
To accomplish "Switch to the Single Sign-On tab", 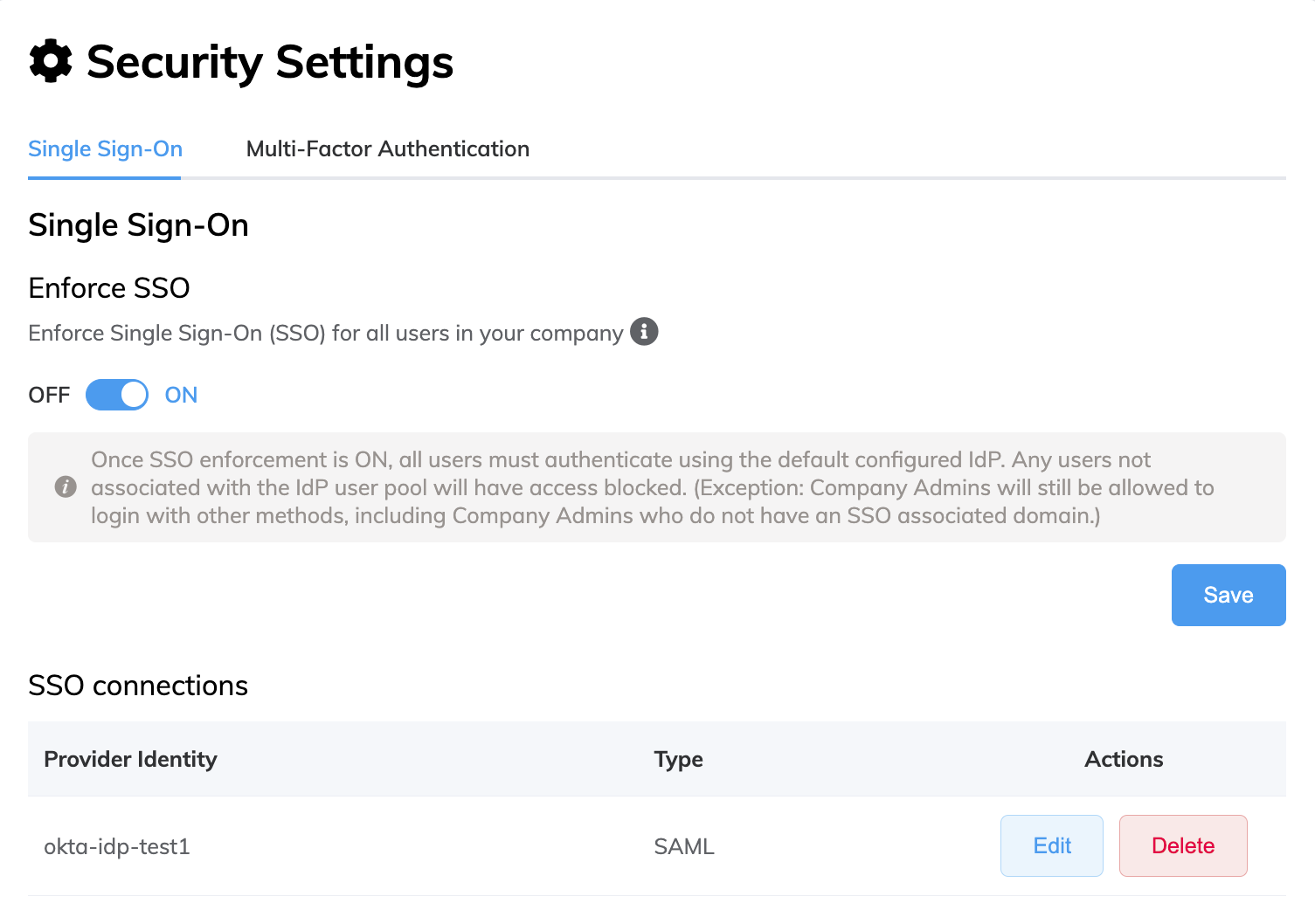I will point(105,149).
